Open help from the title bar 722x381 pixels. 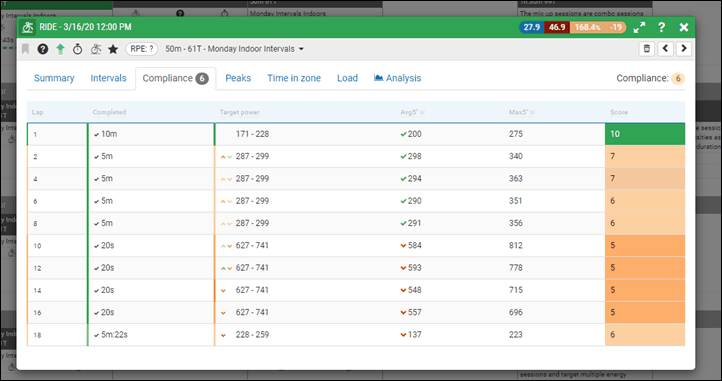click(661, 27)
